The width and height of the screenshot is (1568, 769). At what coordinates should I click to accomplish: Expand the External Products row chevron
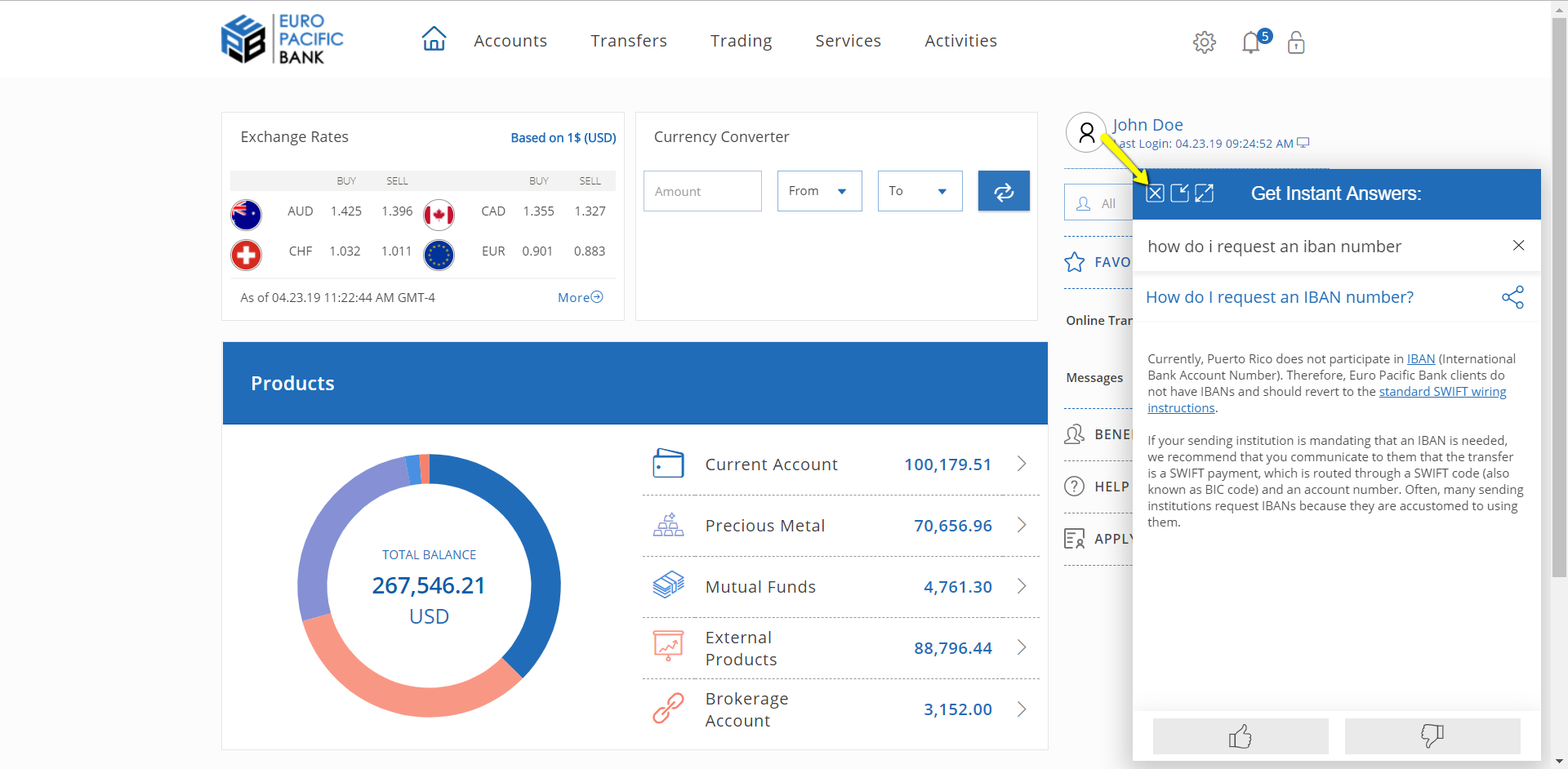(1022, 647)
